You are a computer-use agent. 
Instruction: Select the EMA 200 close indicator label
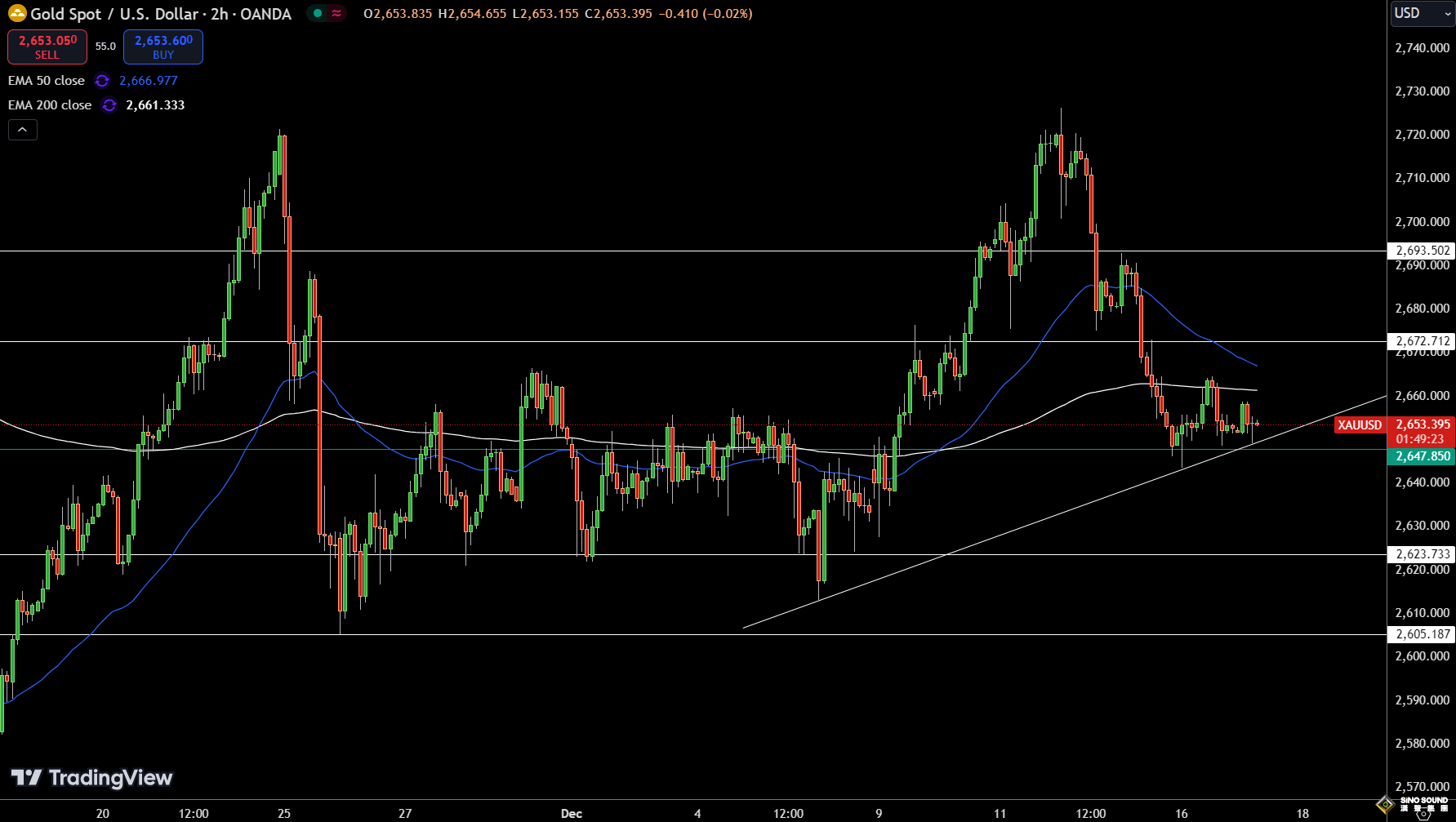(50, 105)
